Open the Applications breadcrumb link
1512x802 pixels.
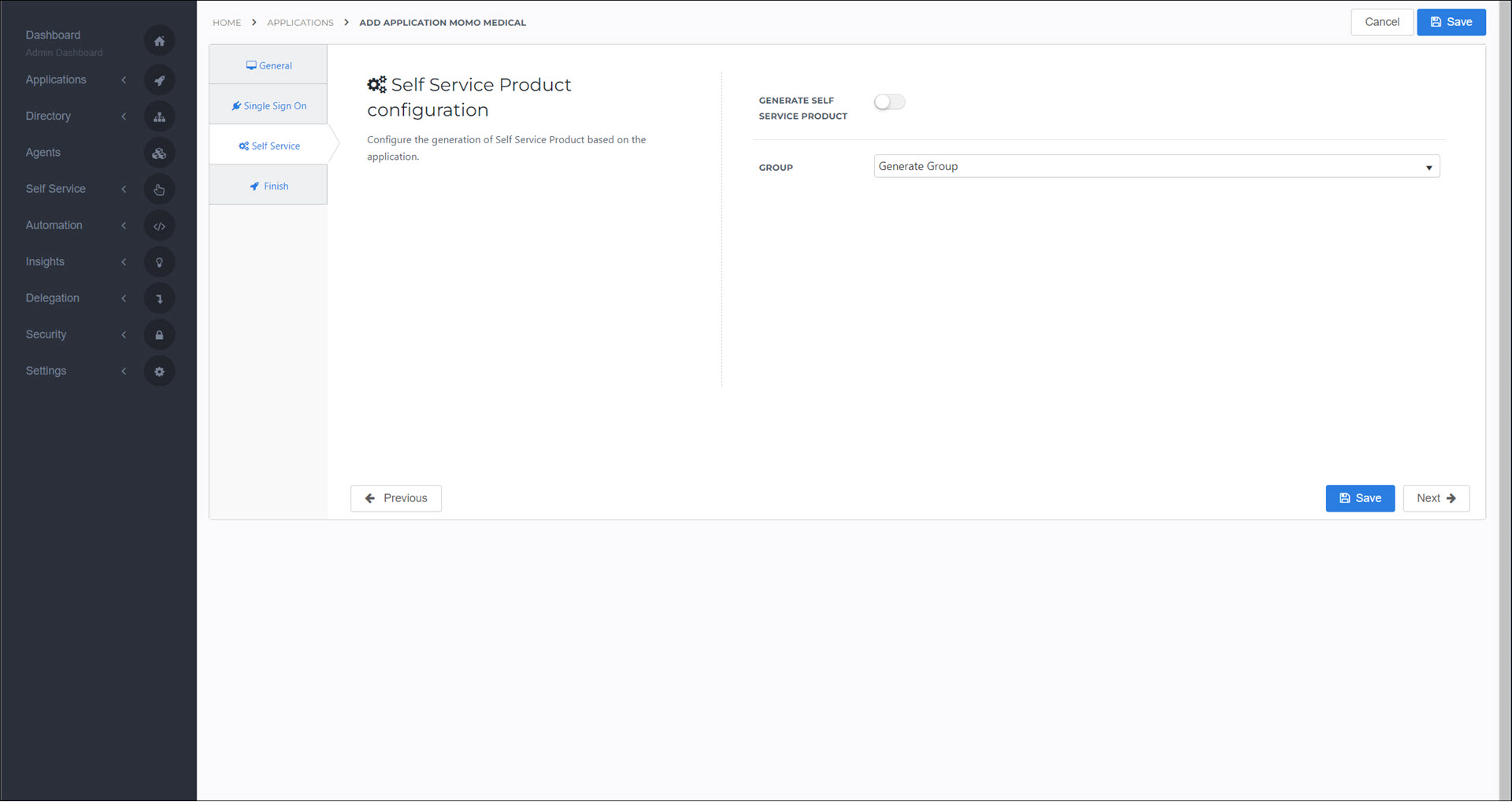[x=300, y=22]
